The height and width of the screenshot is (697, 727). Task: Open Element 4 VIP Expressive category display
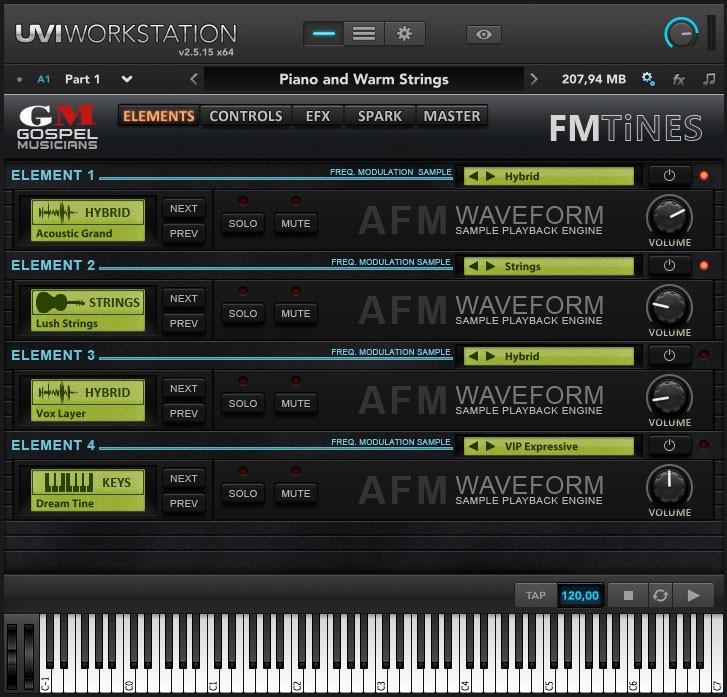549,446
